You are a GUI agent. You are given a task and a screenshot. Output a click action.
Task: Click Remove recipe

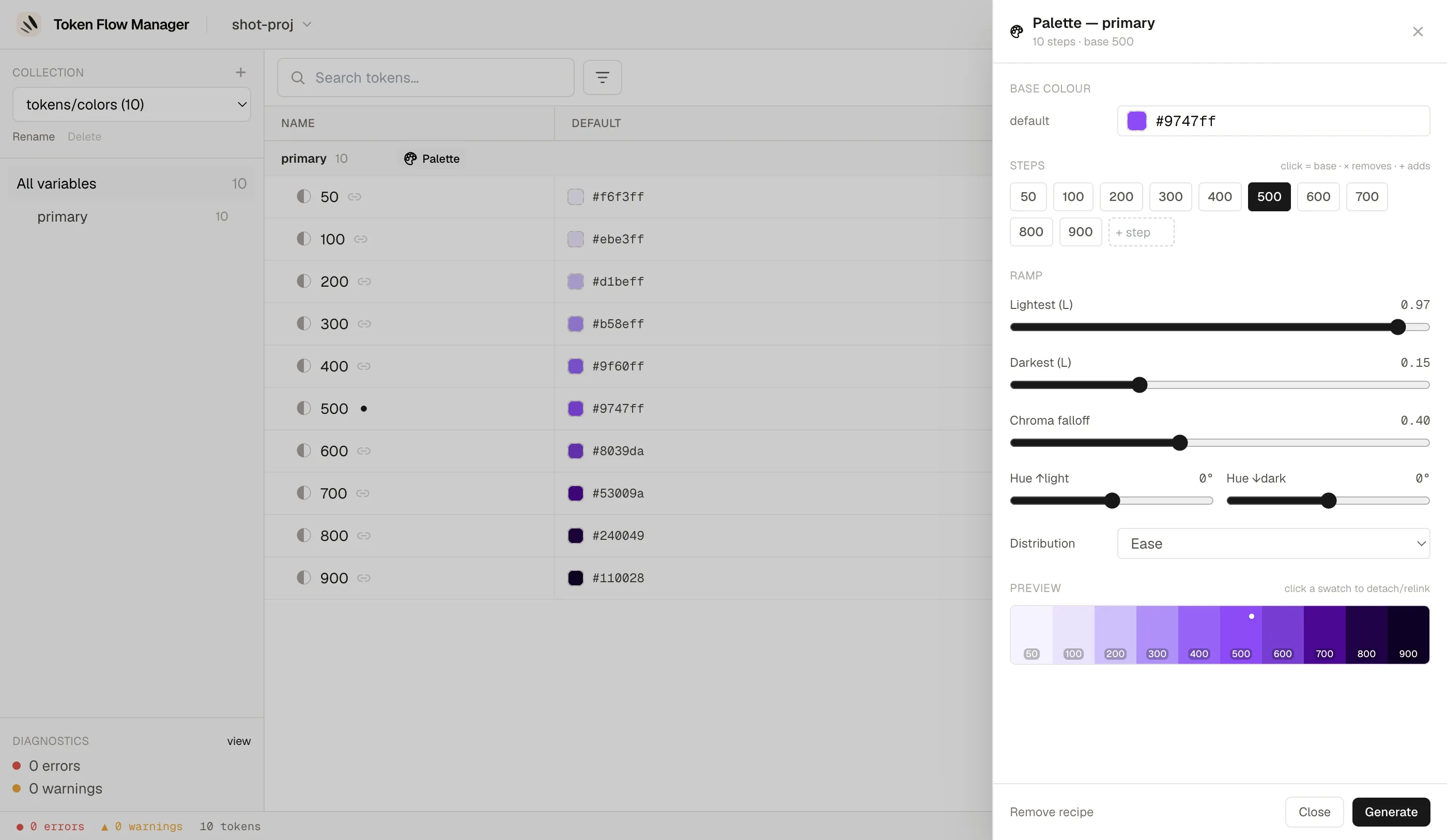tap(1051, 813)
